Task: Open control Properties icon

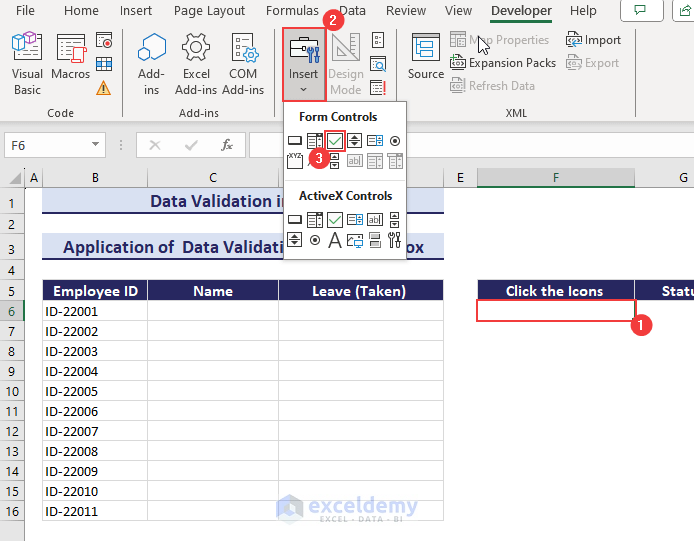Action: coord(378,40)
